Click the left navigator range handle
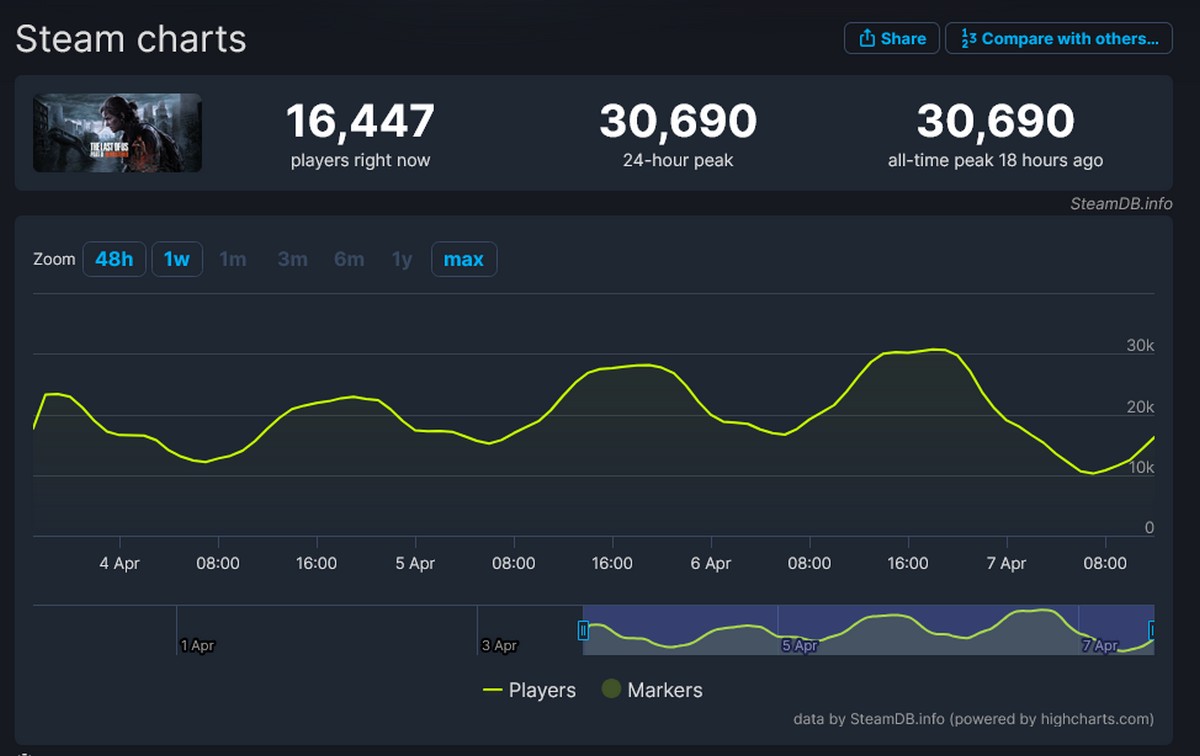Image resolution: width=1200 pixels, height=756 pixels. (583, 630)
